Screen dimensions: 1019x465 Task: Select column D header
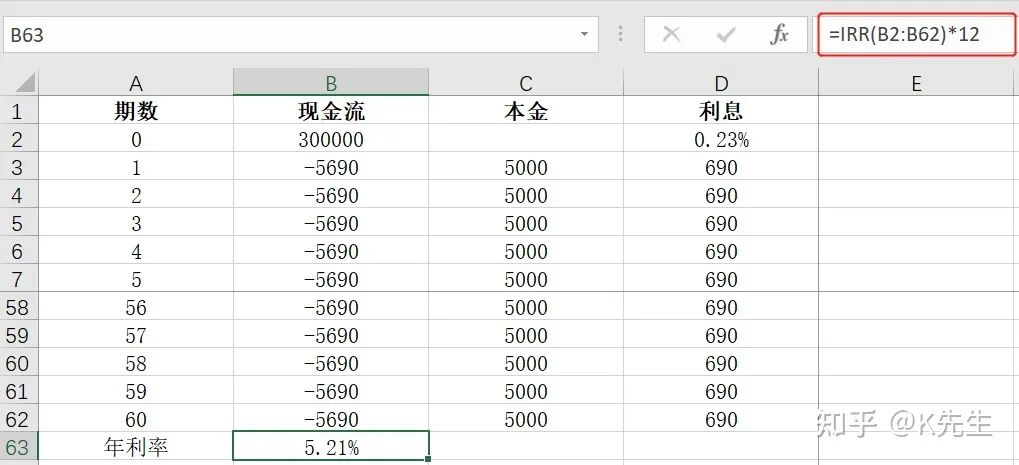point(721,83)
